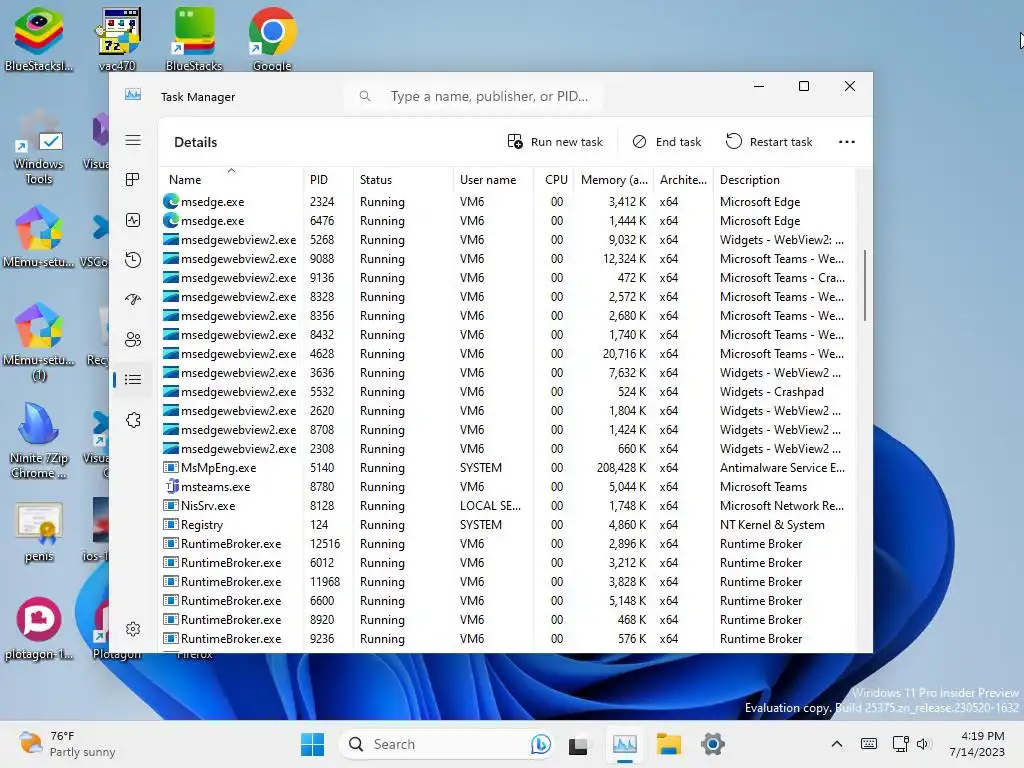Open the clock showing 4:19 PM
This screenshot has width=1024, height=768.
pos(978,744)
